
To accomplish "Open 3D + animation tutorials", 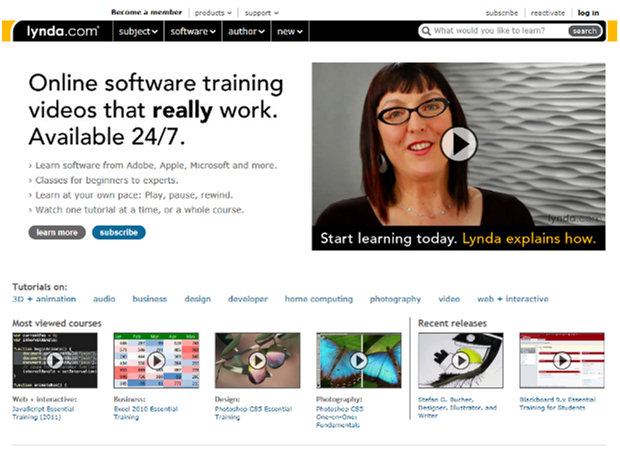I will [x=44, y=299].
